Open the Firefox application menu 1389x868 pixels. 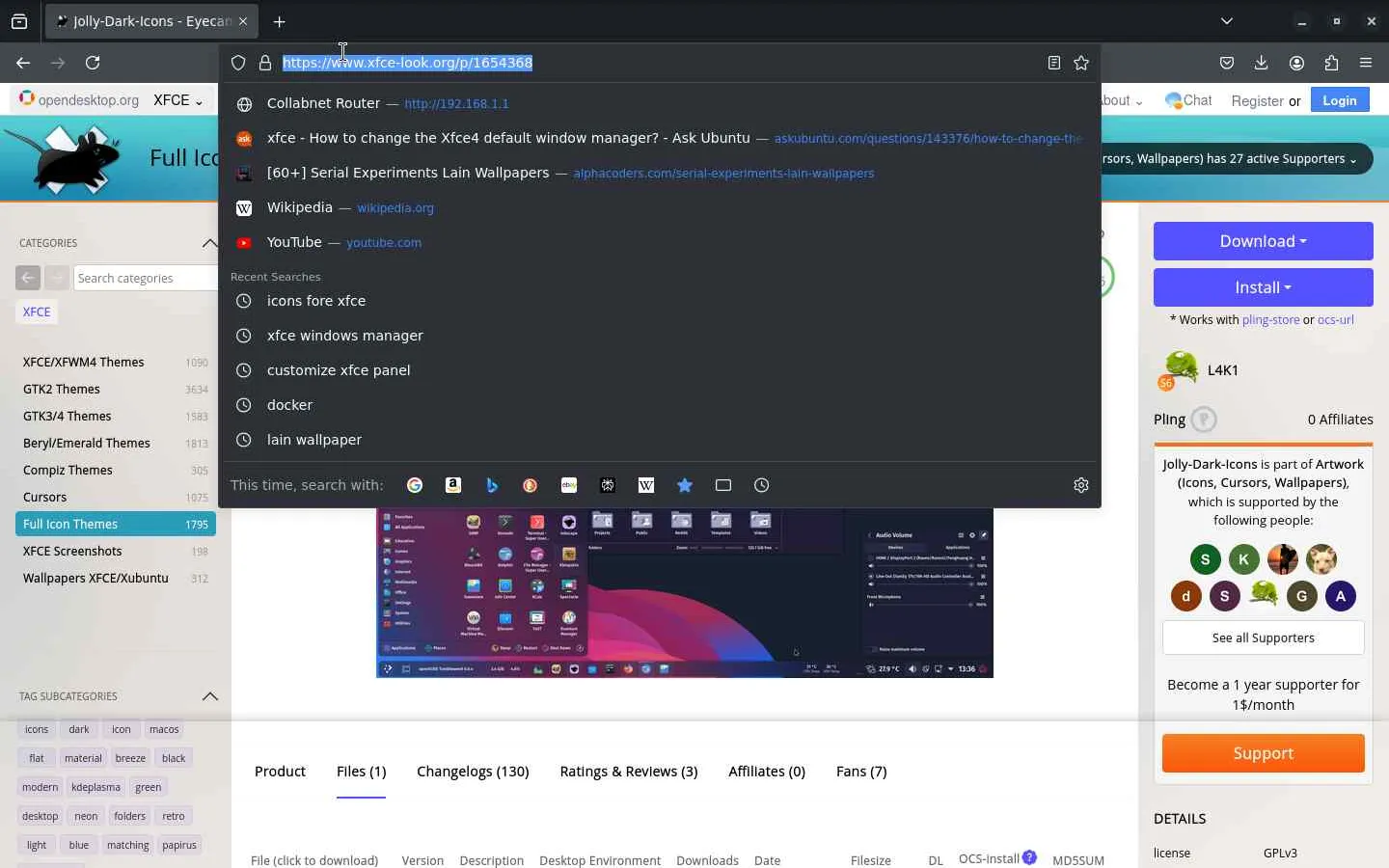coord(1366,63)
